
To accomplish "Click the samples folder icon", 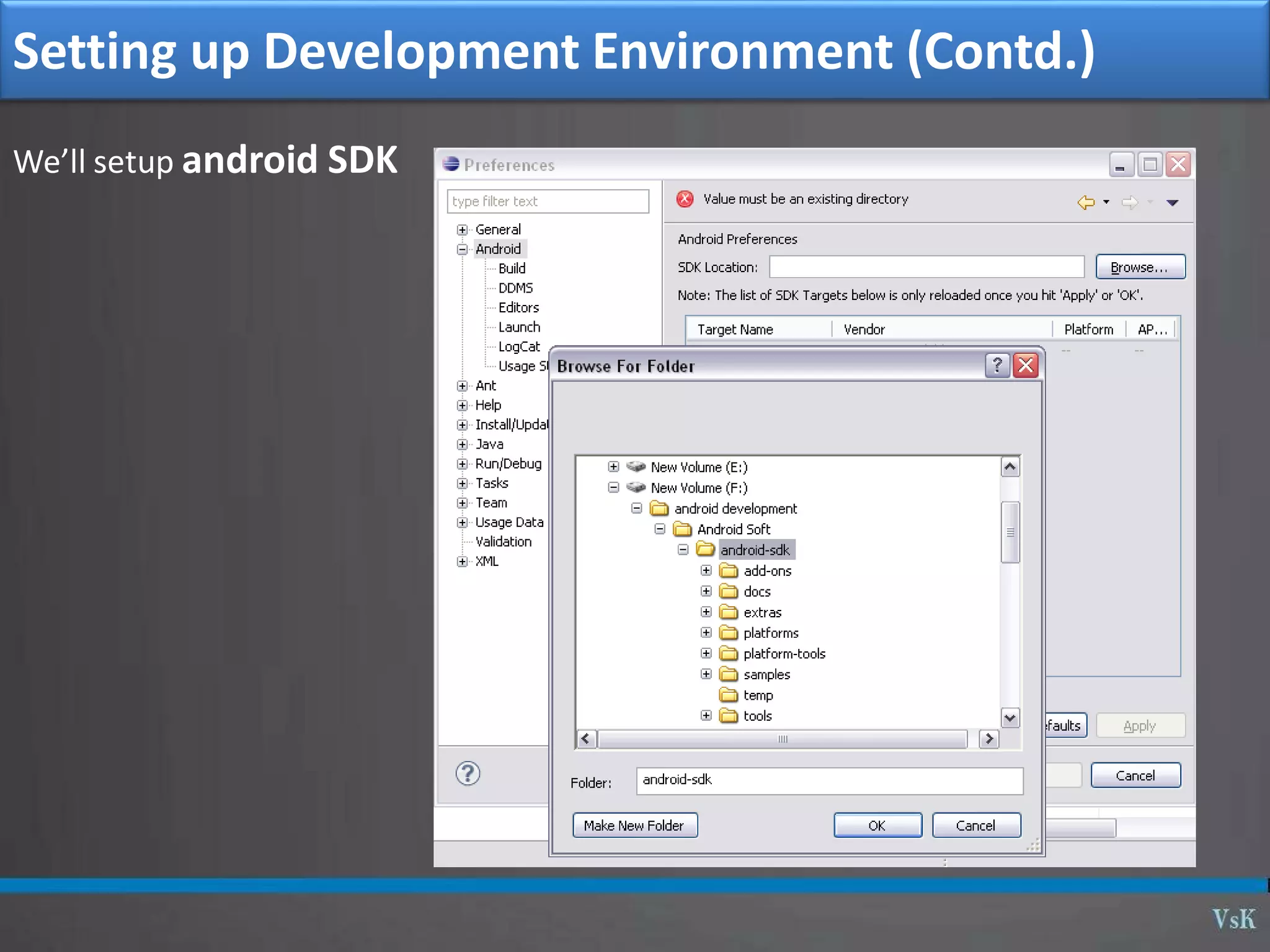I will (x=729, y=674).
